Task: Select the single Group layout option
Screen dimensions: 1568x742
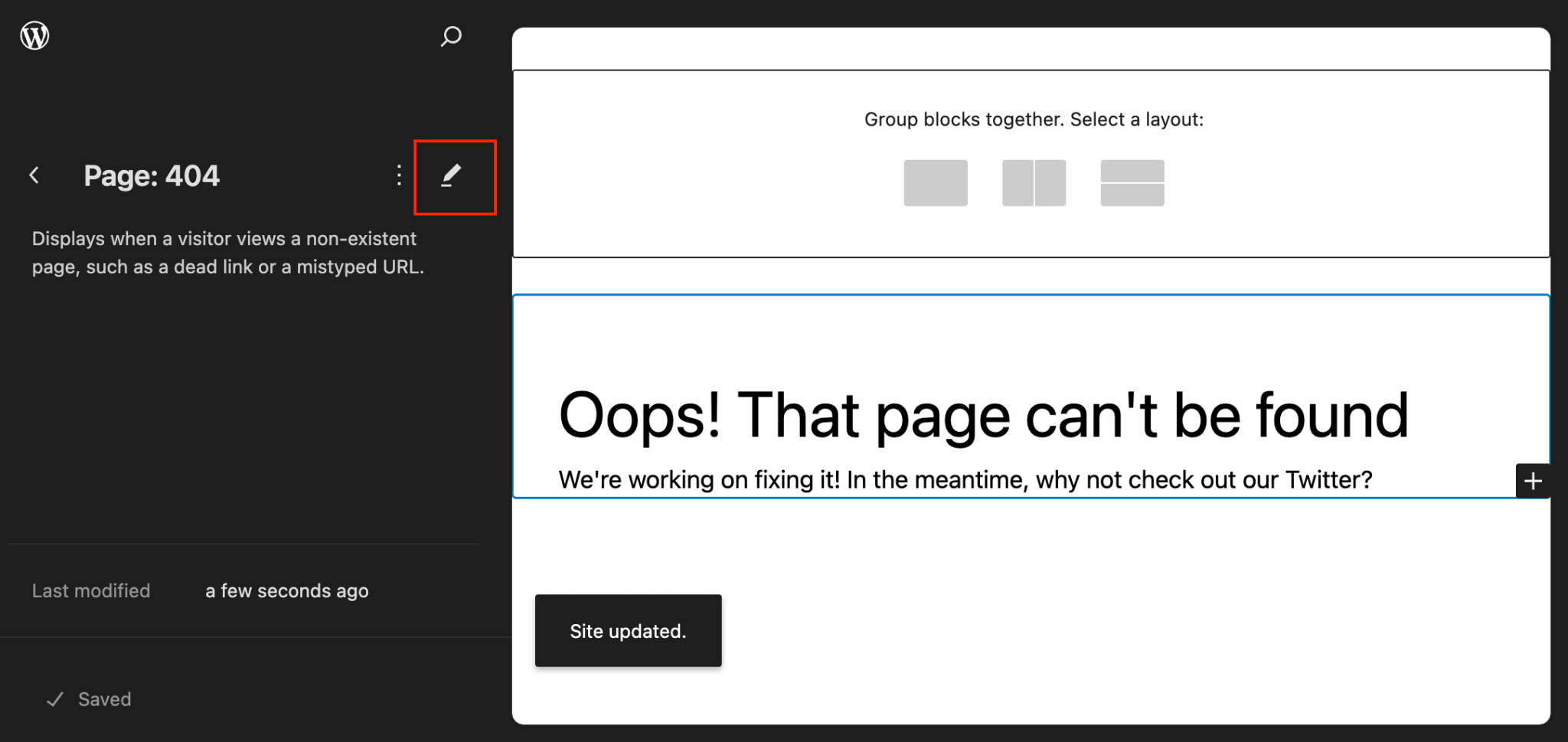Action: coord(935,183)
